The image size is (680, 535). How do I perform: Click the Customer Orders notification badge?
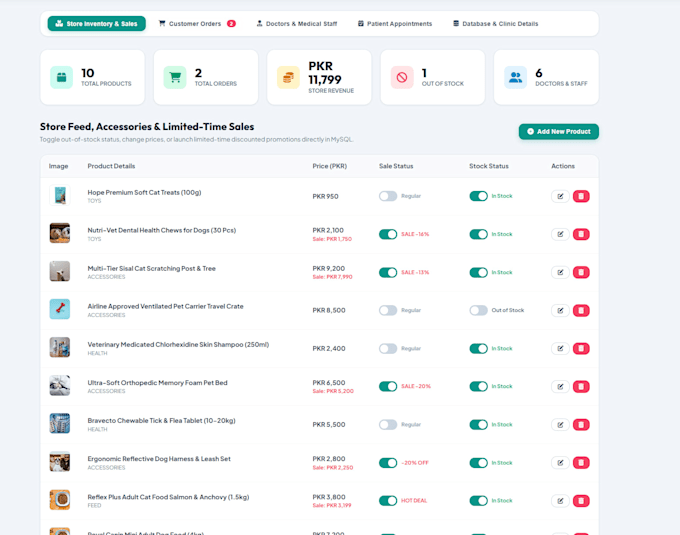point(232,23)
